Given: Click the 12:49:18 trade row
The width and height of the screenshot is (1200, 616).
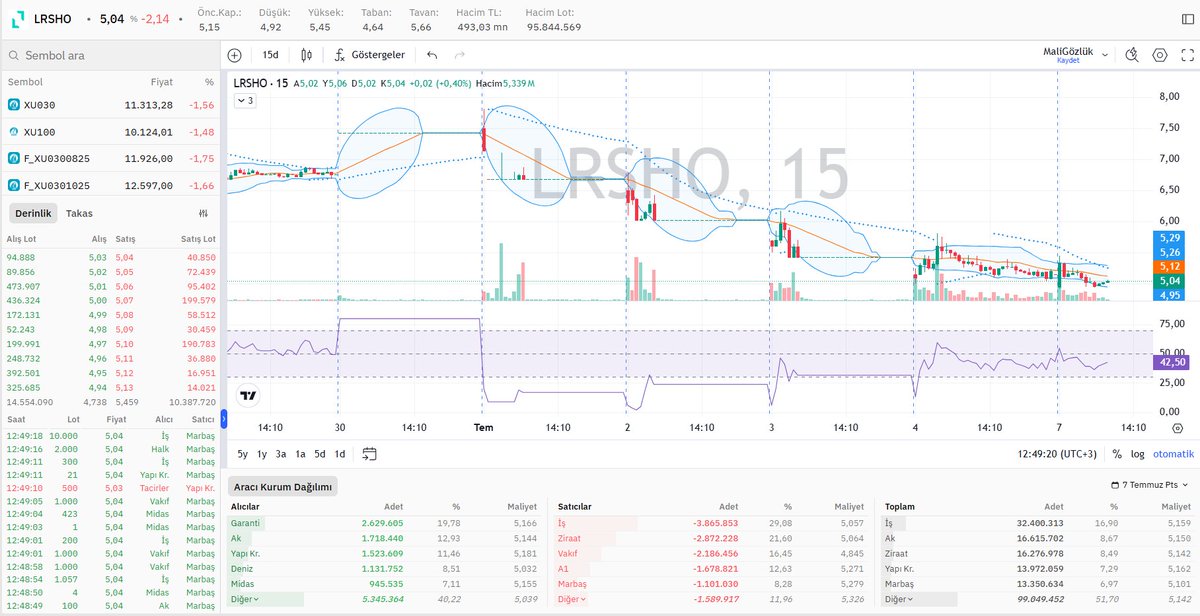Looking at the screenshot, I should [111, 436].
